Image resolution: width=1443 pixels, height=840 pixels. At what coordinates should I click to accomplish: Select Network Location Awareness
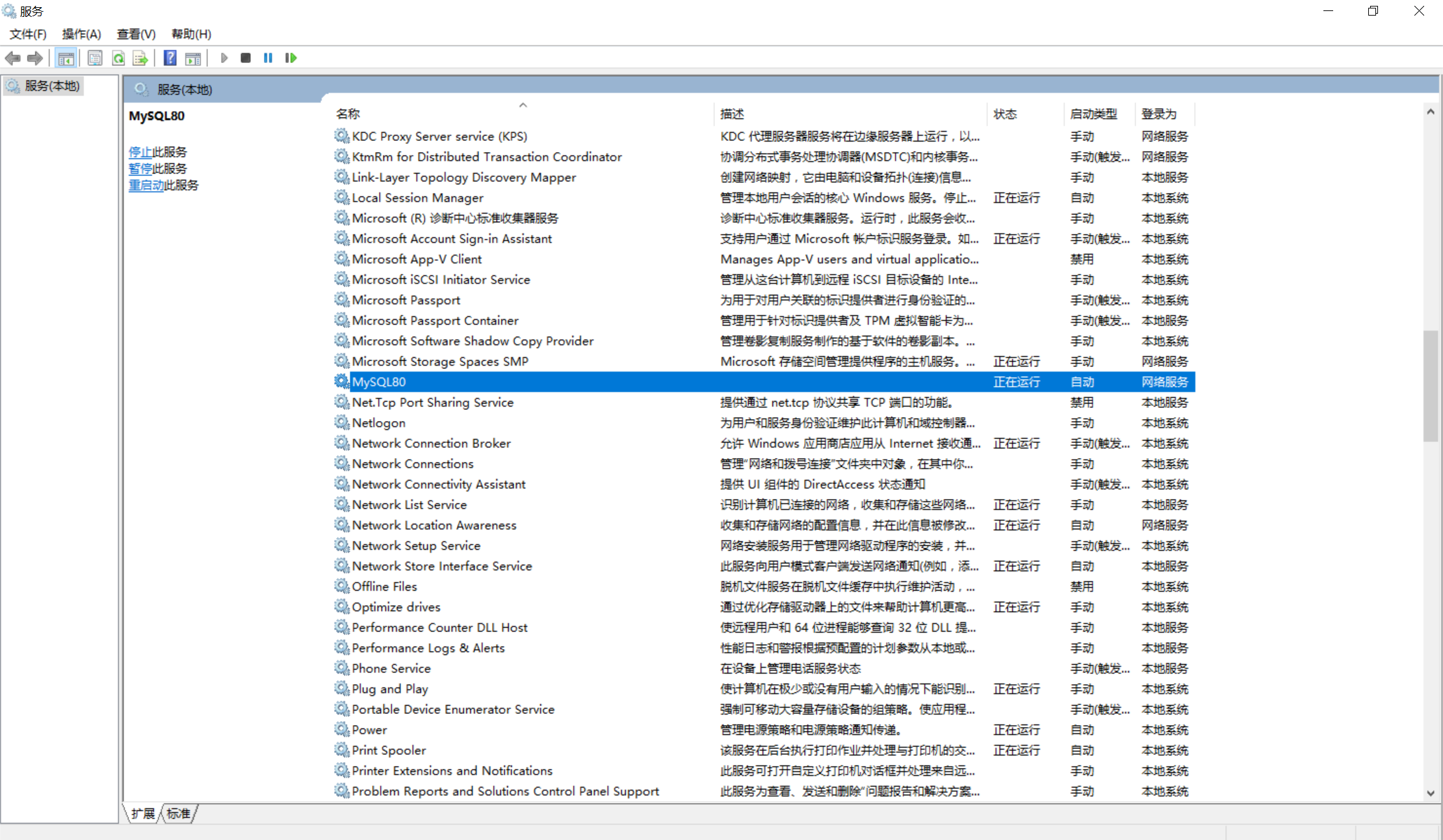(x=764, y=525)
